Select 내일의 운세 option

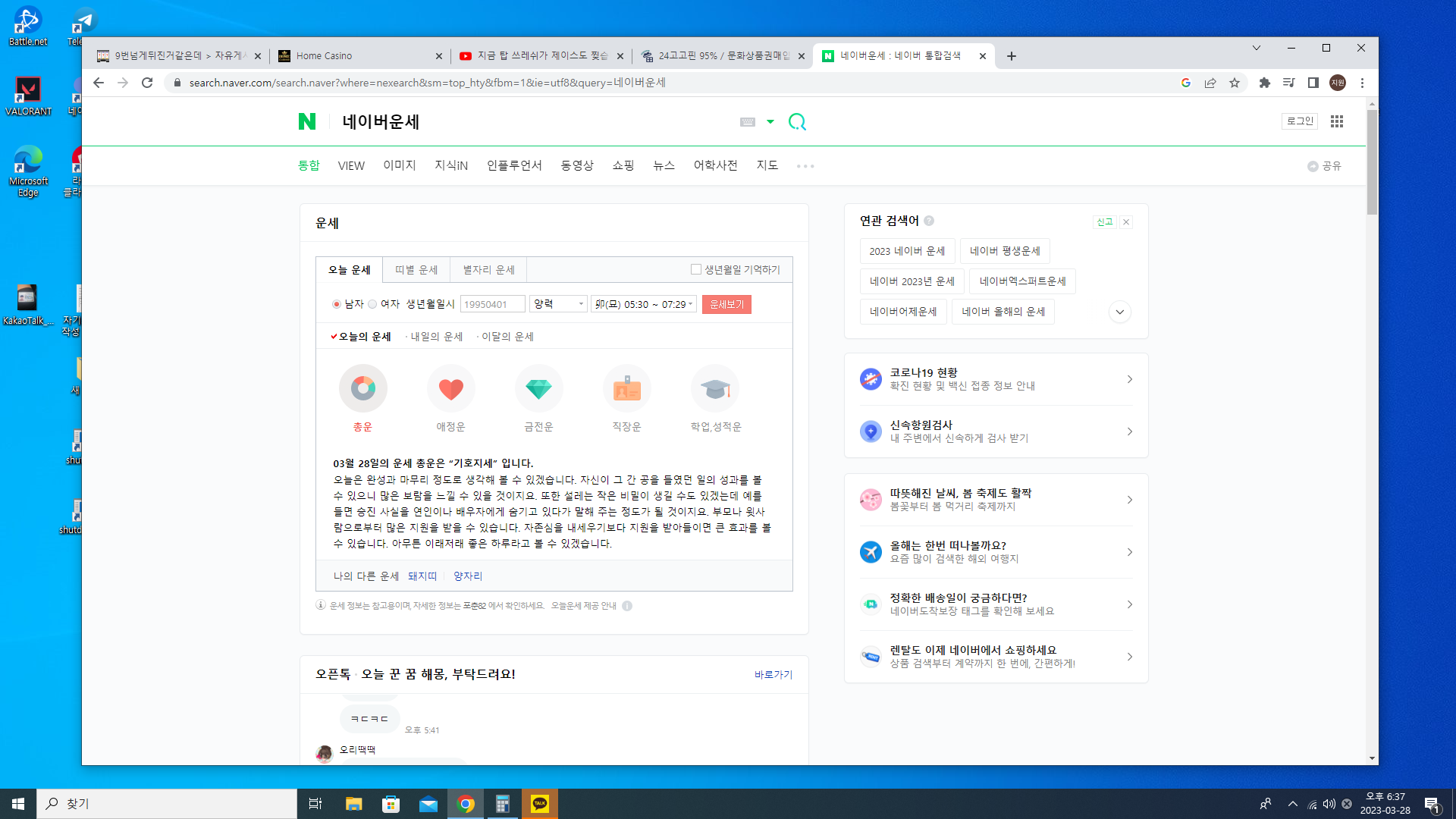pos(436,337)
